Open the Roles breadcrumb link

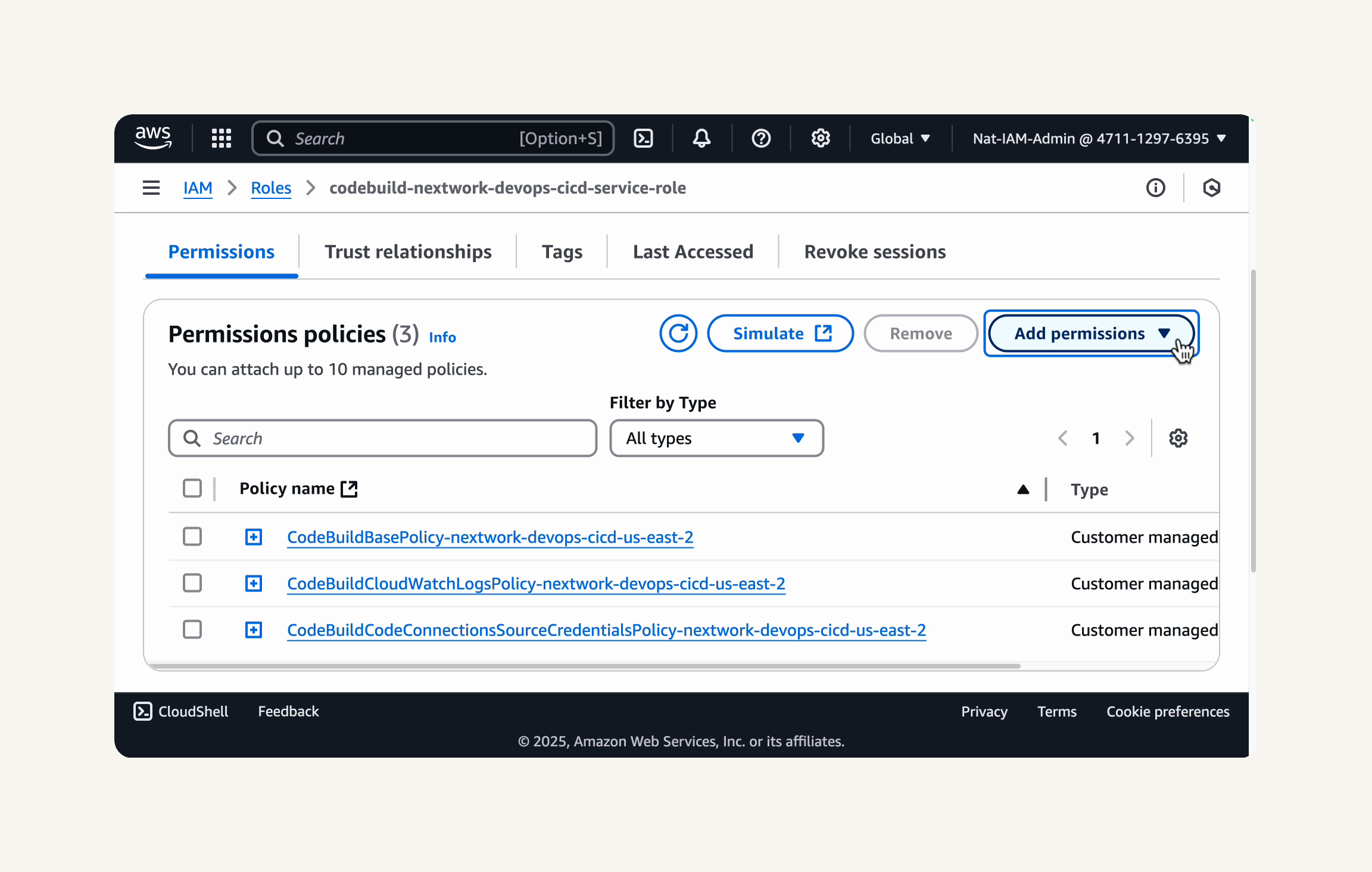pos(271,188)
